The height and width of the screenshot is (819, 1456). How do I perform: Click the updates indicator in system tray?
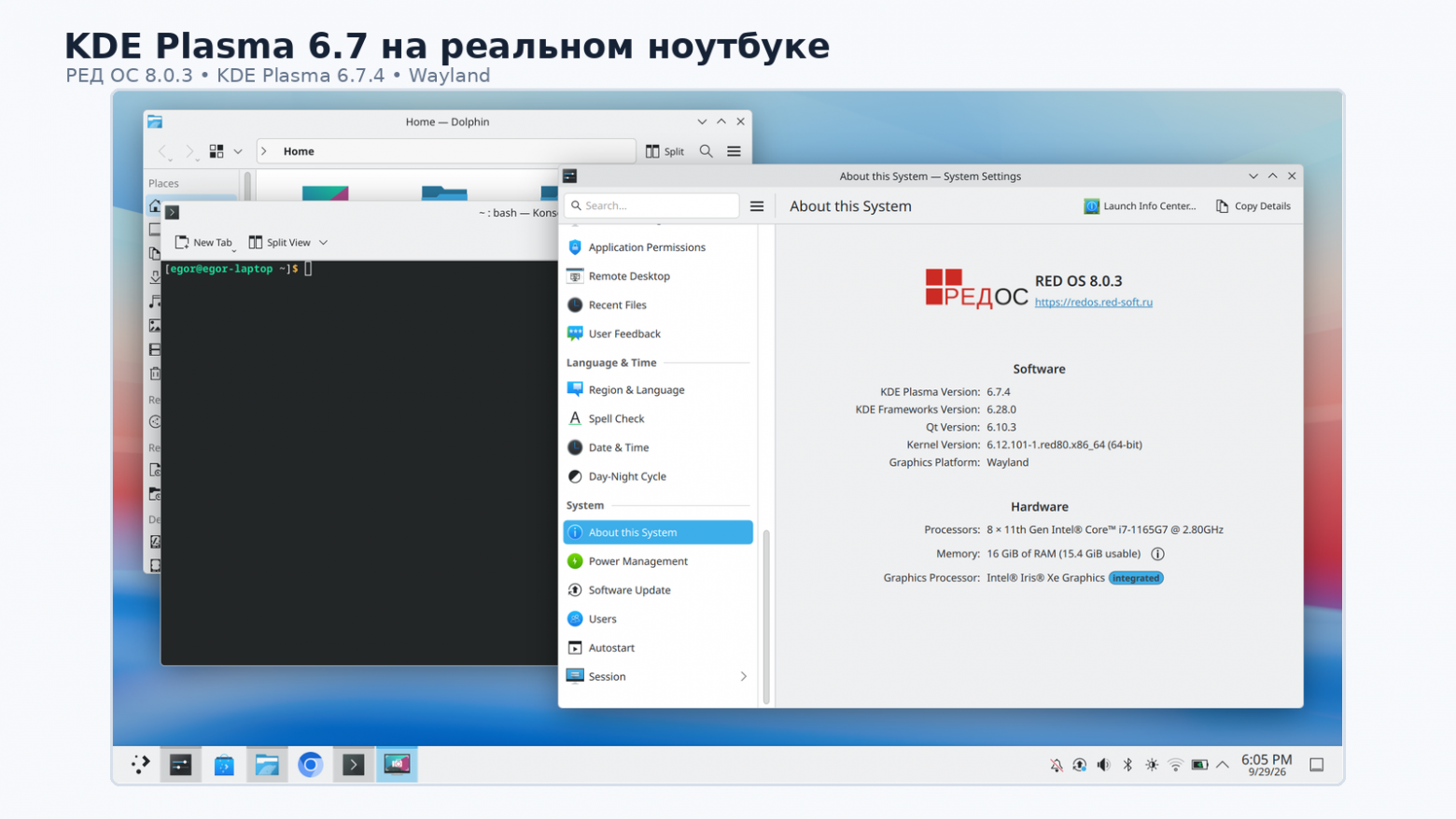pos(1080,766)
